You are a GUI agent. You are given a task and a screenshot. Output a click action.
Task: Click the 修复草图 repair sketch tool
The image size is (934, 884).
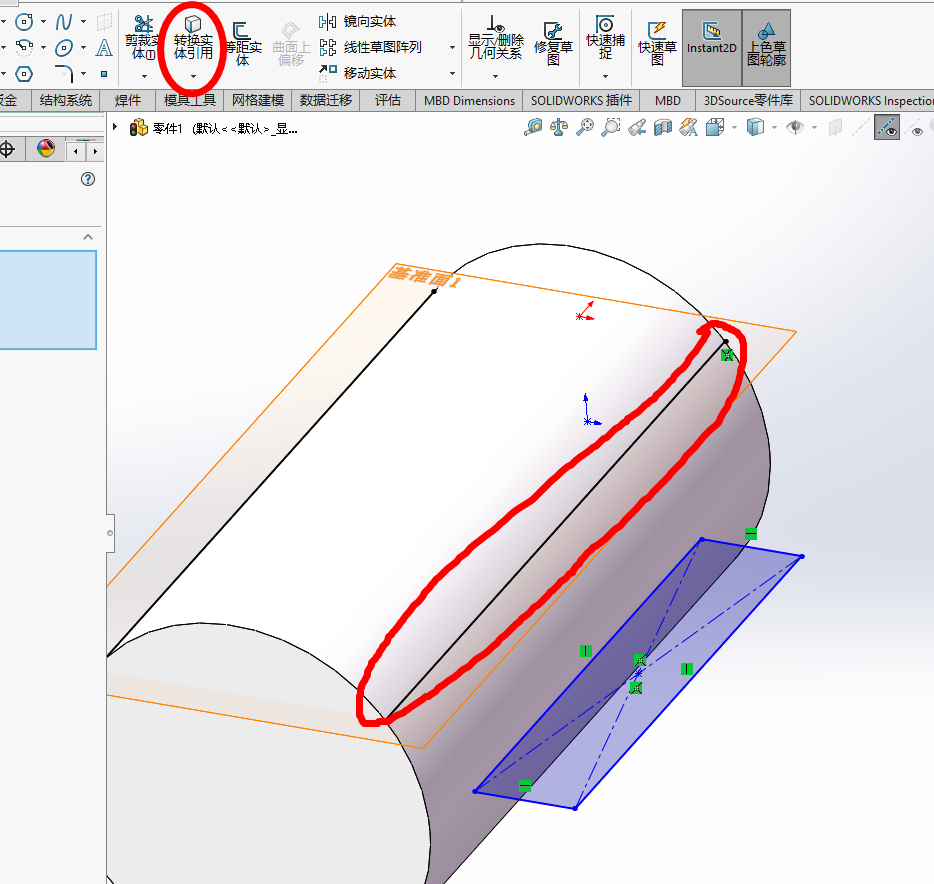click(x=553, y=43)
